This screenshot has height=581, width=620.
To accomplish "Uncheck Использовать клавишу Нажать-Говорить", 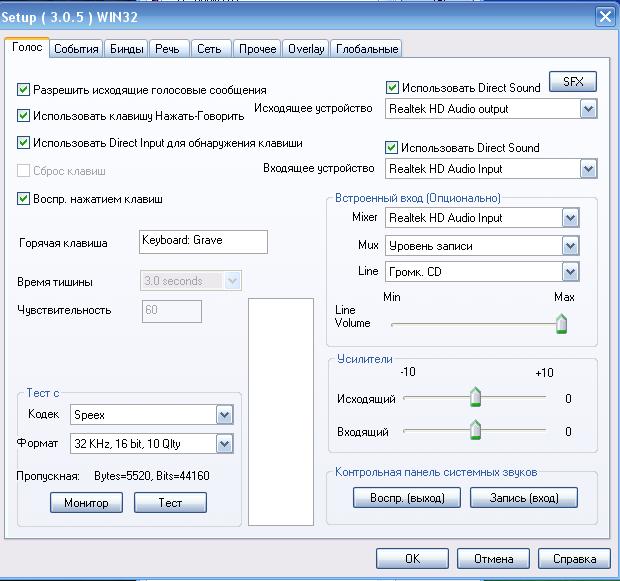I will (x=23, y=115).
